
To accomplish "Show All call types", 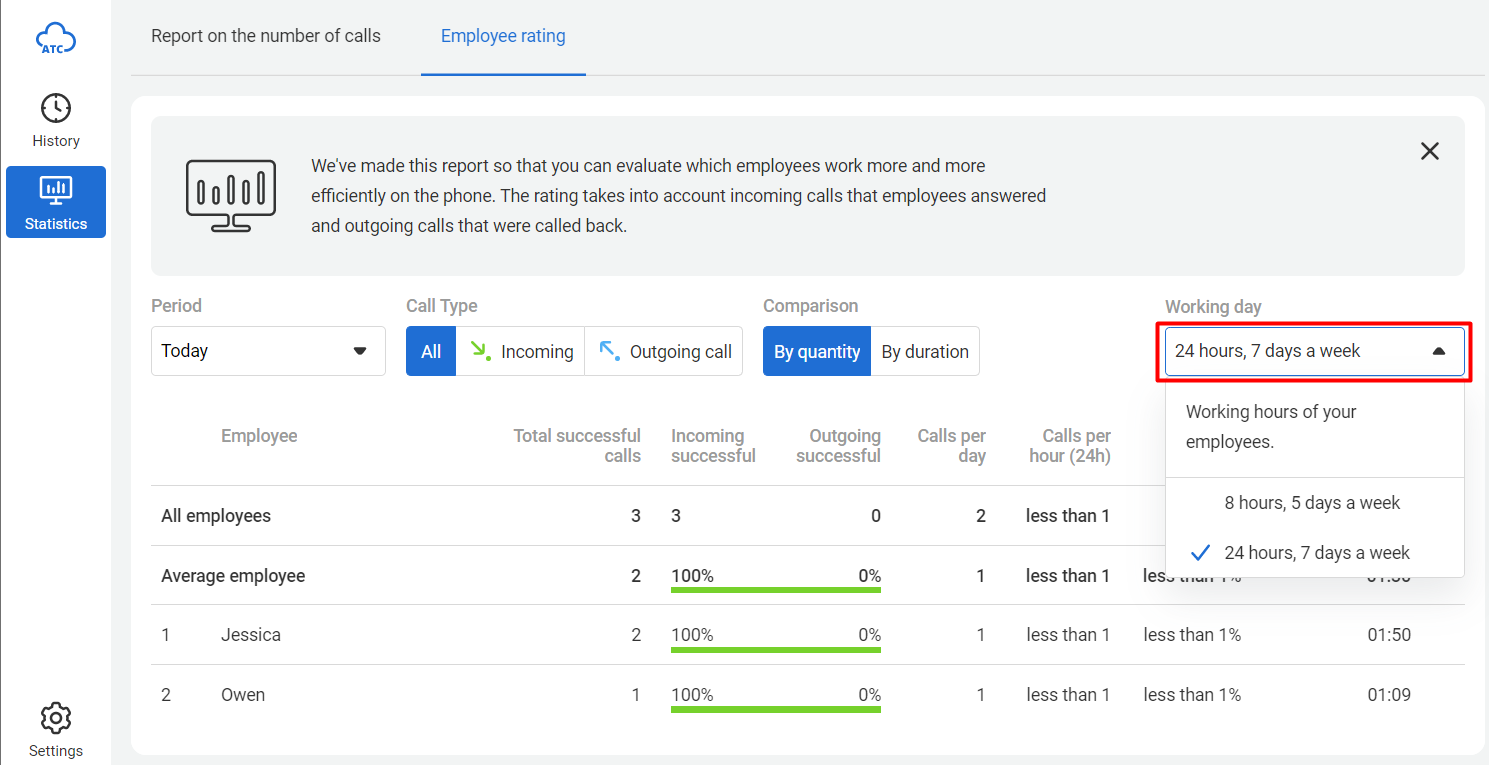I will 431,352.
